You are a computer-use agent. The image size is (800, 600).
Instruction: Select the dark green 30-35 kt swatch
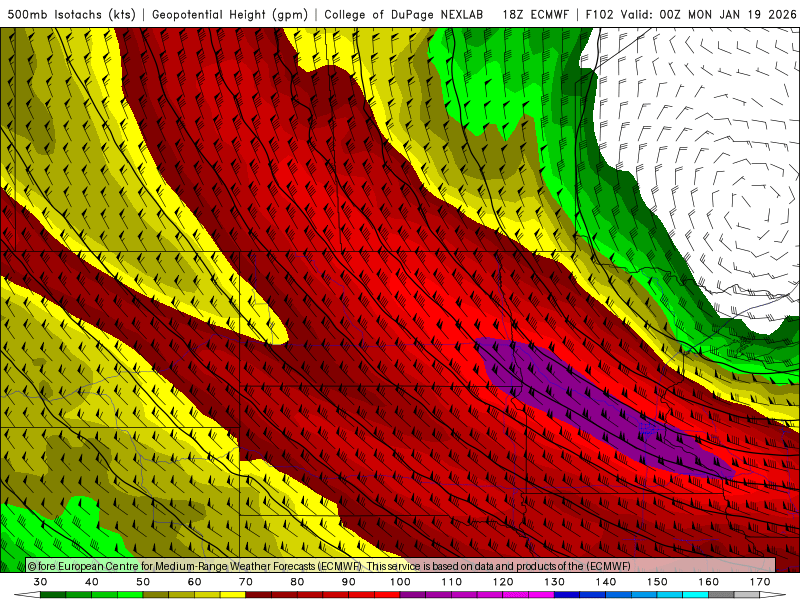point(53,595)
